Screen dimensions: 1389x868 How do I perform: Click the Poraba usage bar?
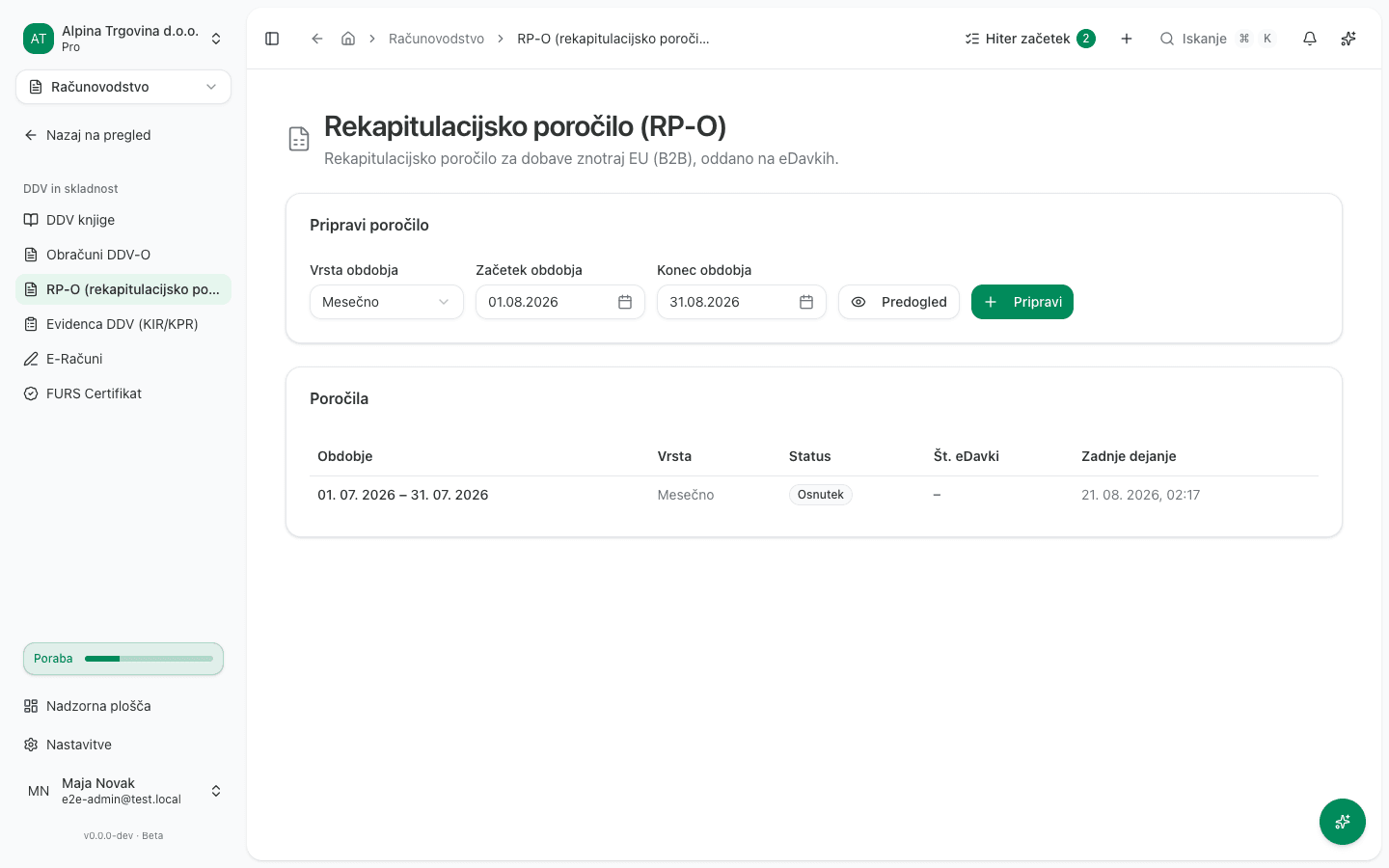(x=123, y=659)
